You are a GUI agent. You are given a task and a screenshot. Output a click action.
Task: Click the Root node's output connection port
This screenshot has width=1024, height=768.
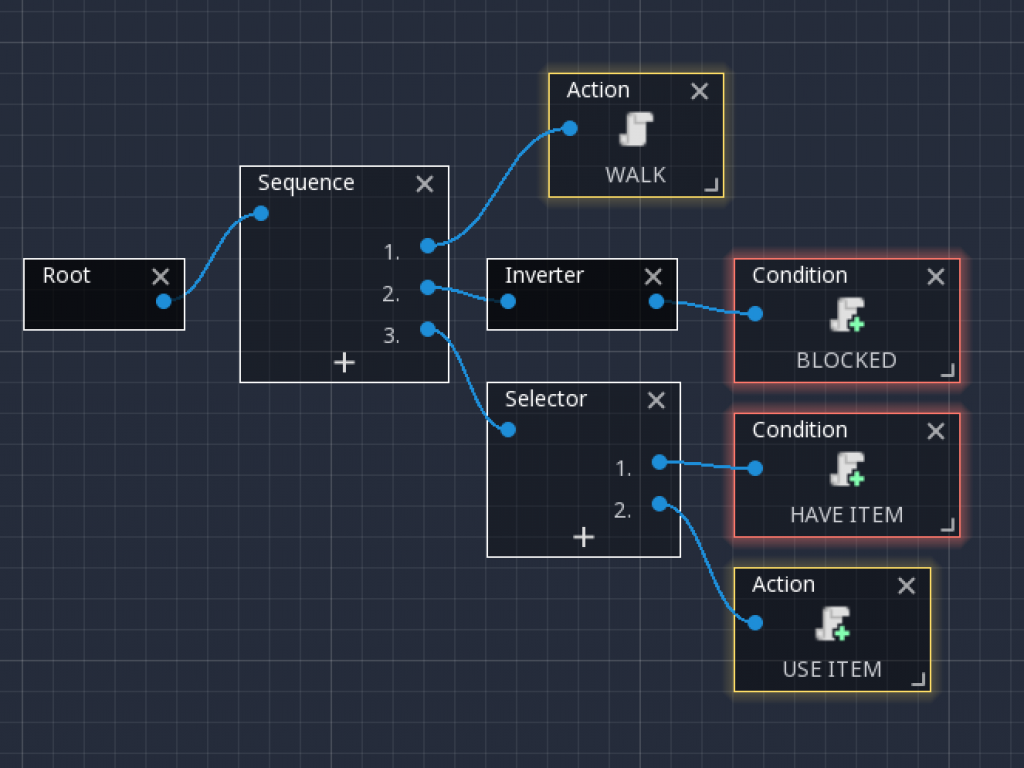tap(163, 302)
